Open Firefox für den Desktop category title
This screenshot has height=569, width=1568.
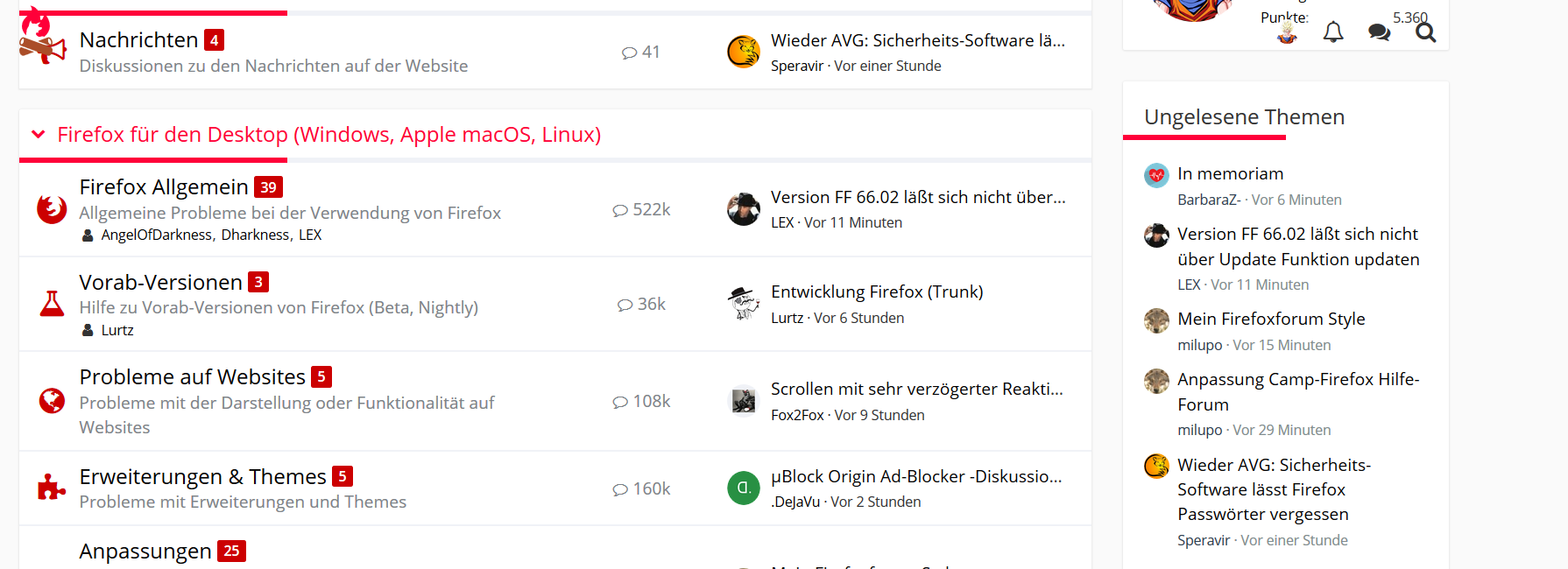328,134
